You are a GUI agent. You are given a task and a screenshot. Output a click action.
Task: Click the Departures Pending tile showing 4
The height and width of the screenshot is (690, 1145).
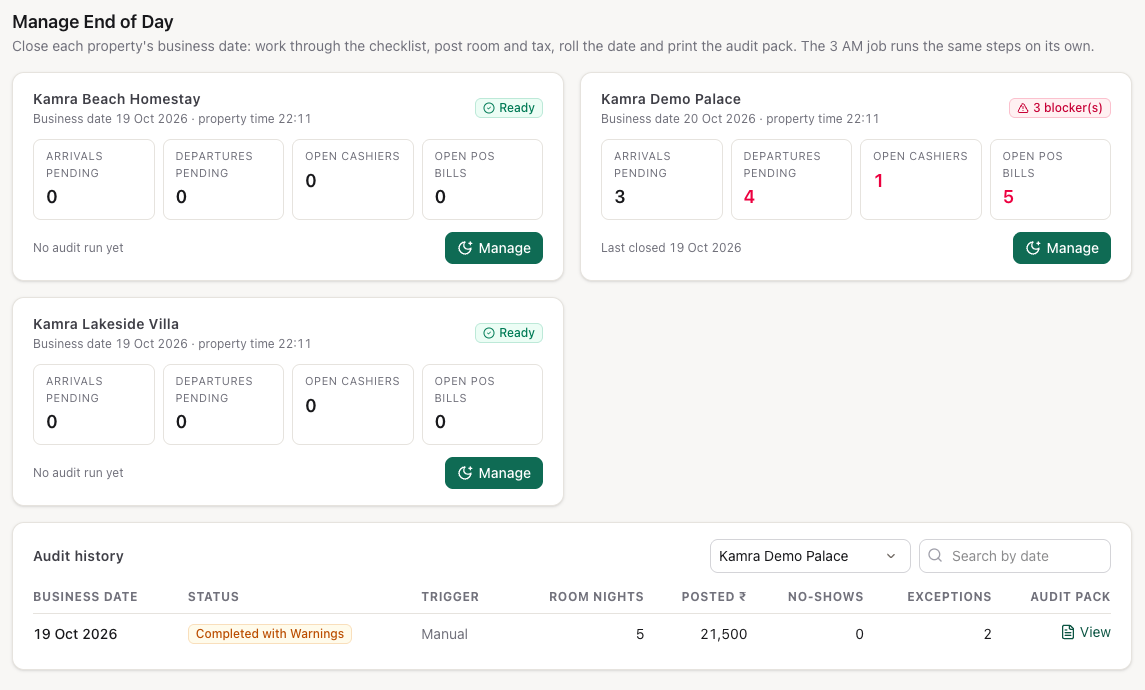pyautogui.click(x=791, y=180)
